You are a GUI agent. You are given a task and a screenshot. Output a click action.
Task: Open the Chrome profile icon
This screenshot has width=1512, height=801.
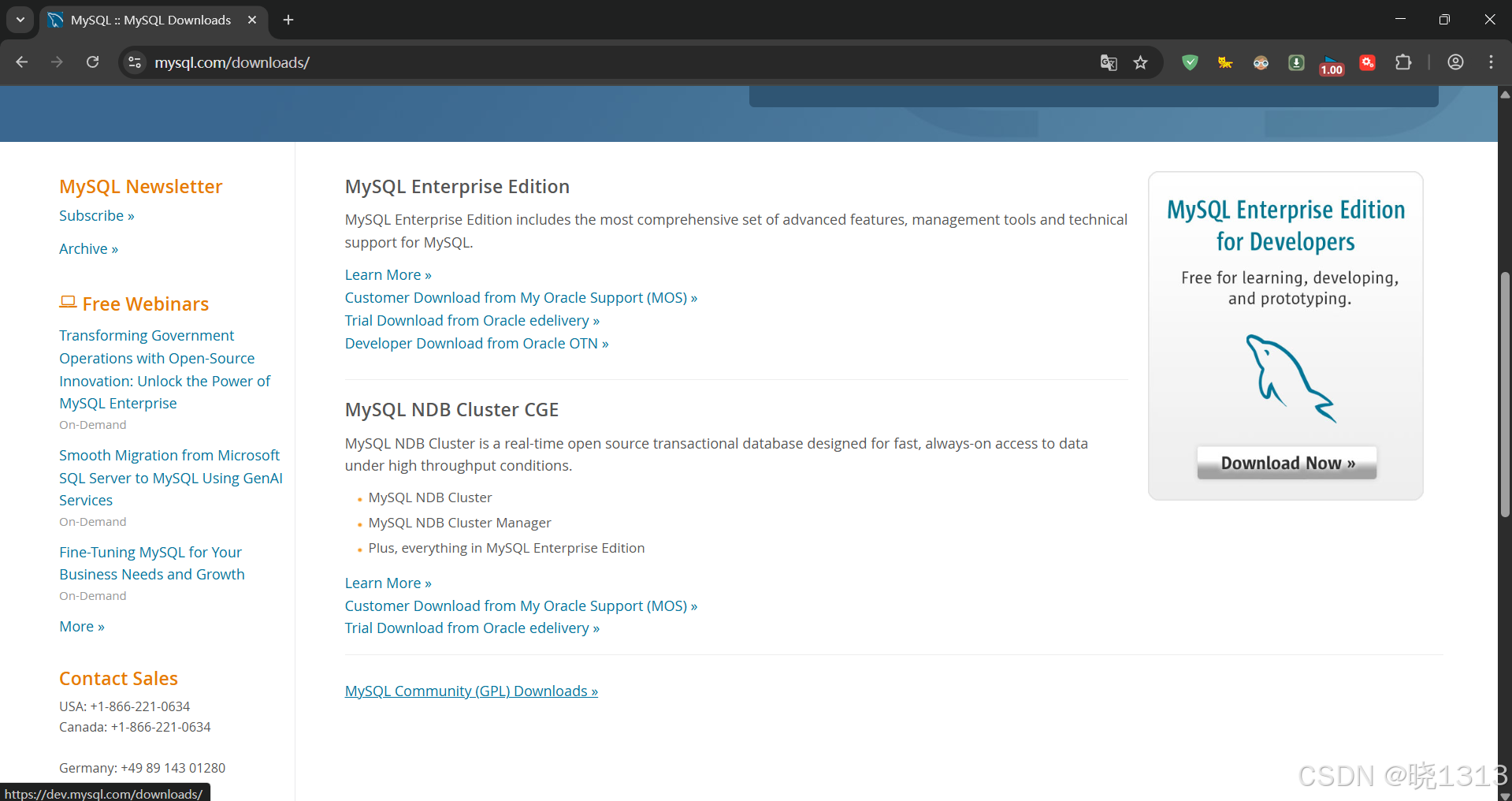[1455, 62]
